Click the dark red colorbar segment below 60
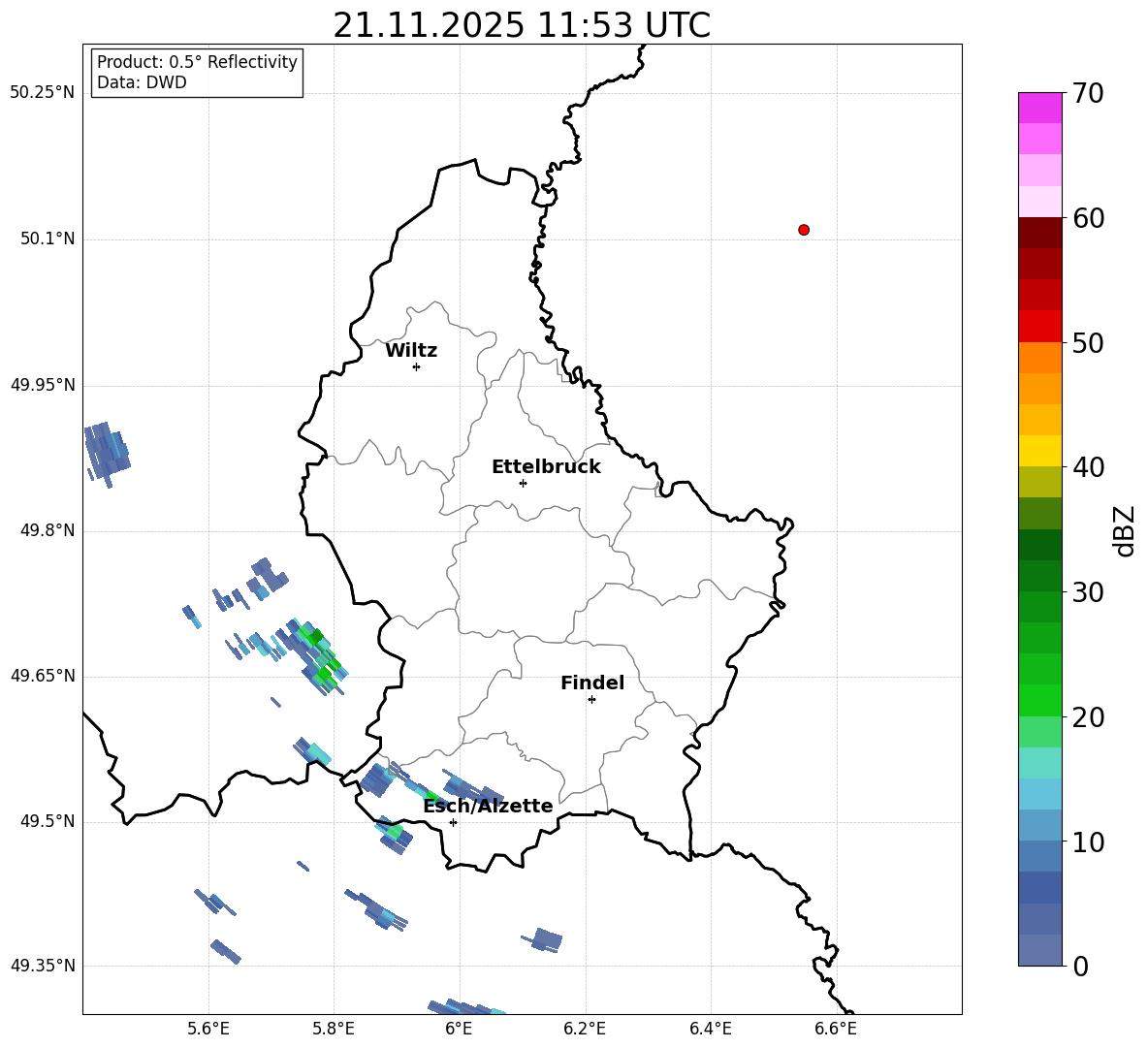 (1039, 233)
